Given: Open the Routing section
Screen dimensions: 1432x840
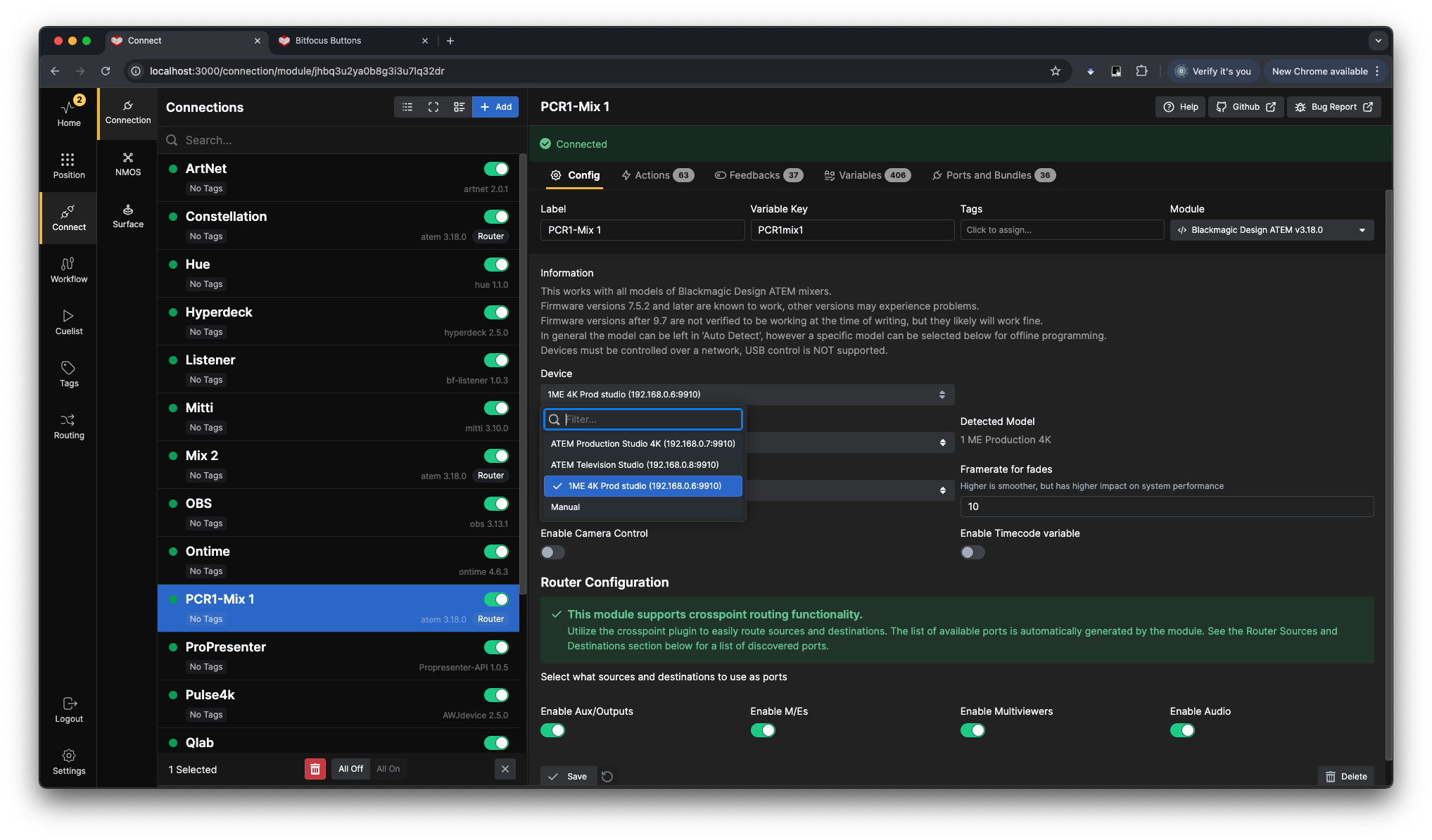Looking at the screenshot, I should [69, 426].
